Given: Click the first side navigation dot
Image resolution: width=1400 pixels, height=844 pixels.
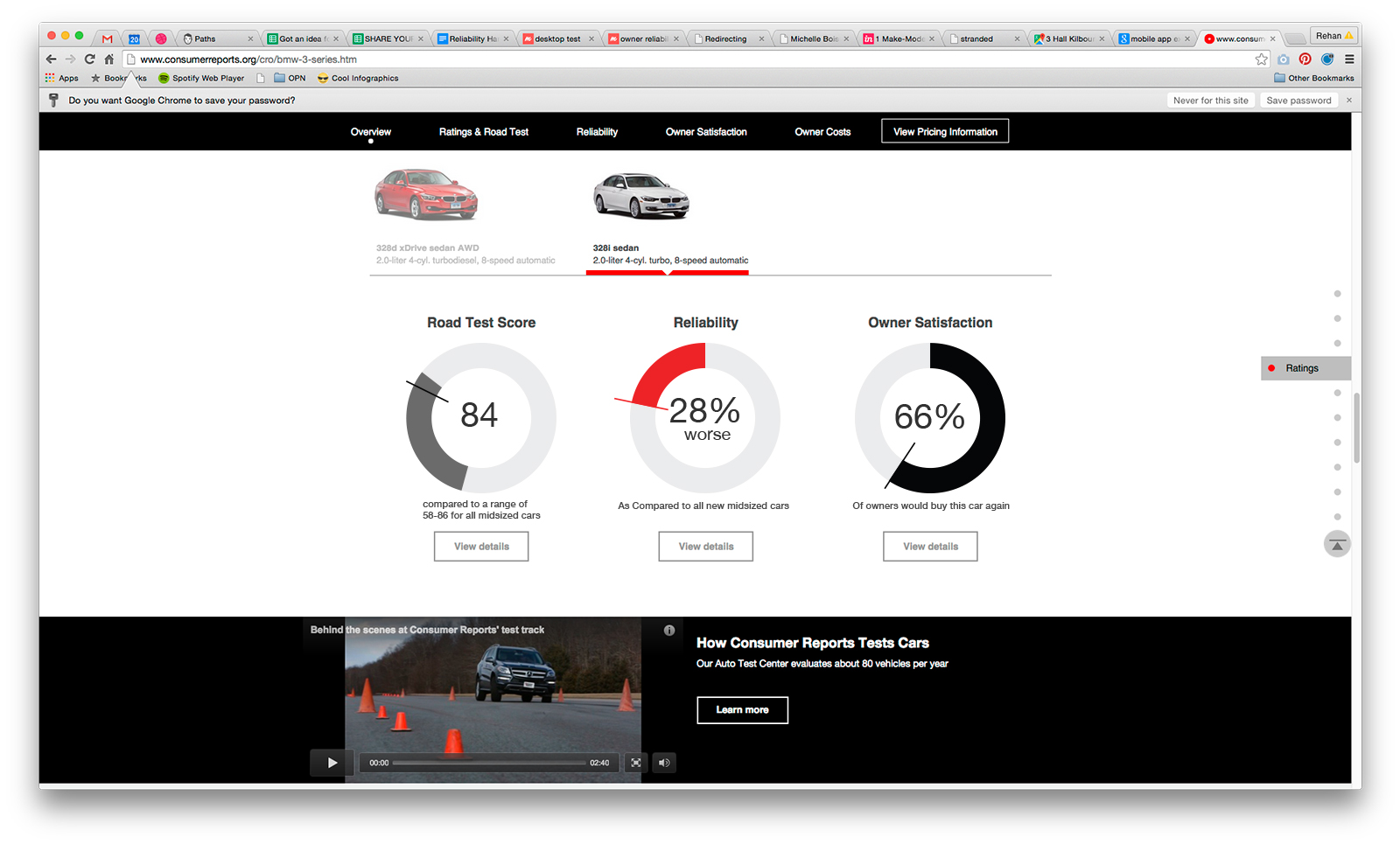Looking at the screenshot, I should [x=1337, y=294].
